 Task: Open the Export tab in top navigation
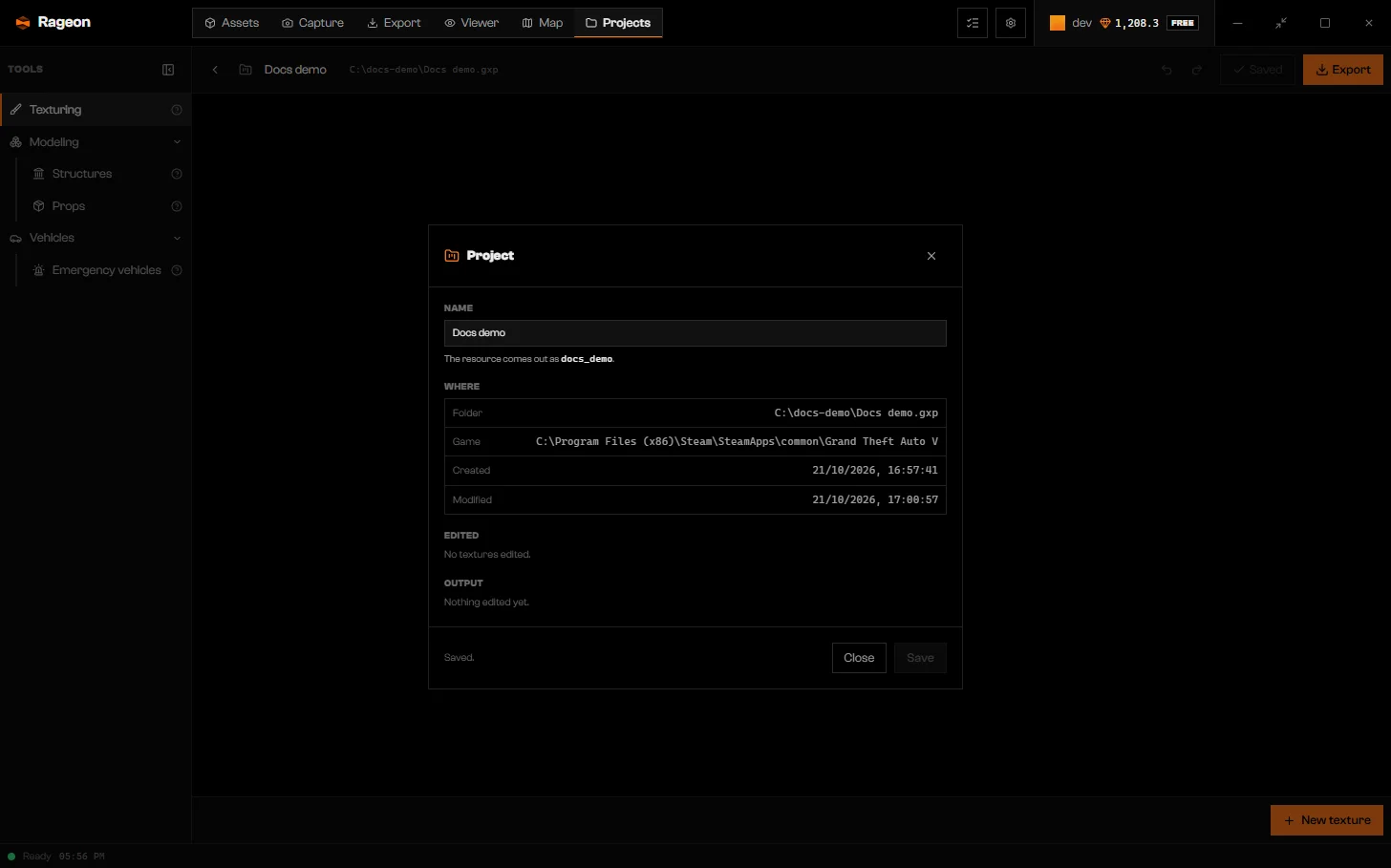pyautogui.click(x=395, y=23)
